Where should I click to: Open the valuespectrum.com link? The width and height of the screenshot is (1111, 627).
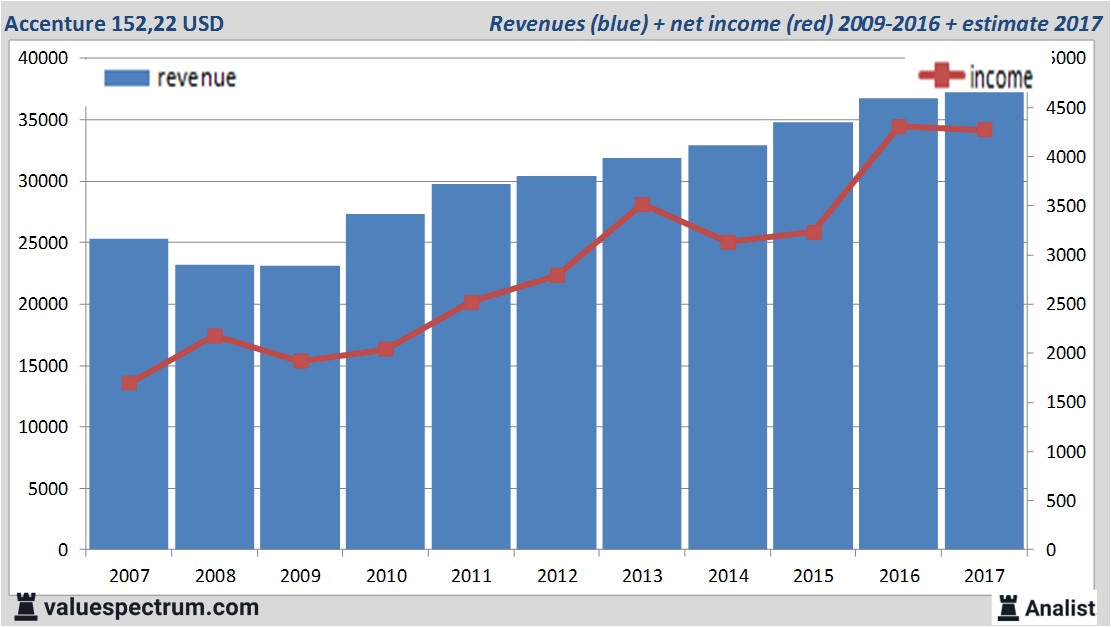point(152,607)
